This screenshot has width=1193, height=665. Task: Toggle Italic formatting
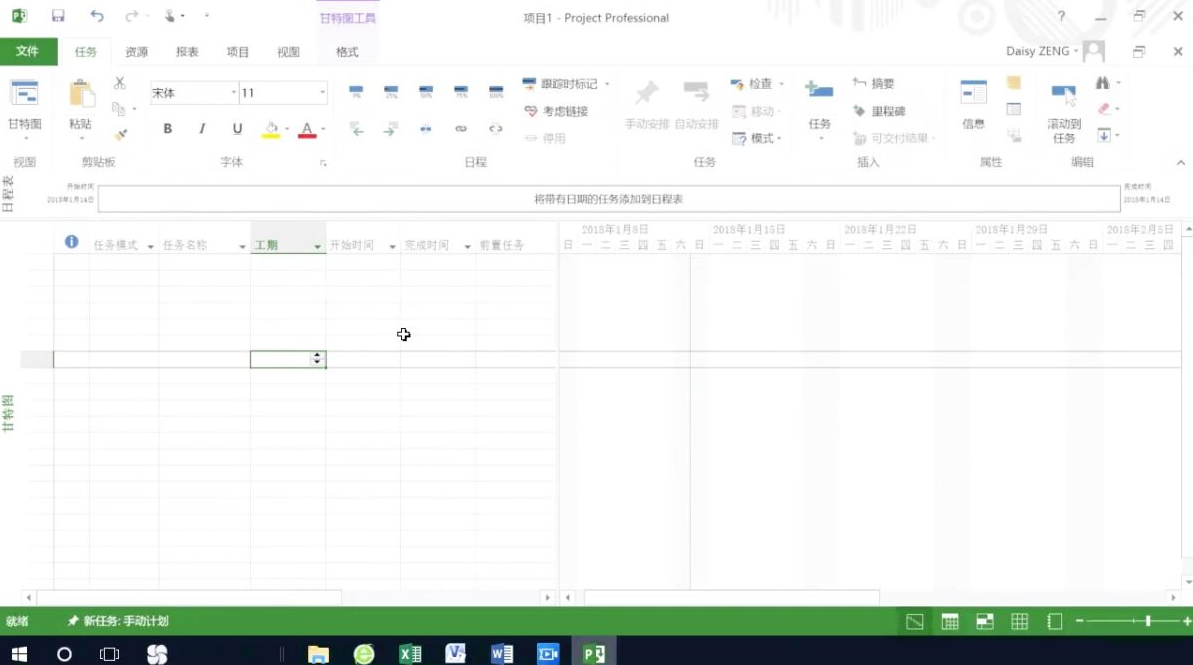[202, 129]
